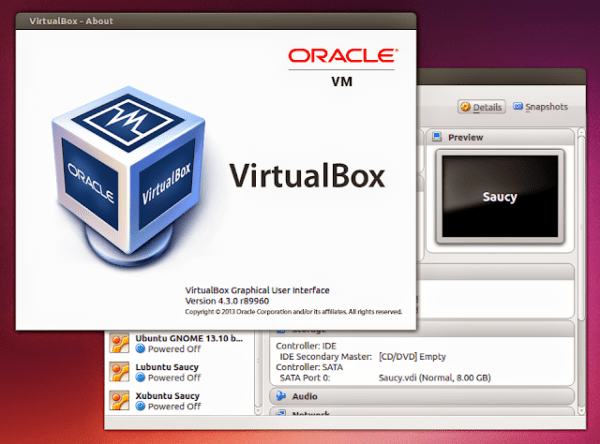Click the Snapshots camera icon
The height and width of the screenshot is (444, 600).
pos(518,106)
